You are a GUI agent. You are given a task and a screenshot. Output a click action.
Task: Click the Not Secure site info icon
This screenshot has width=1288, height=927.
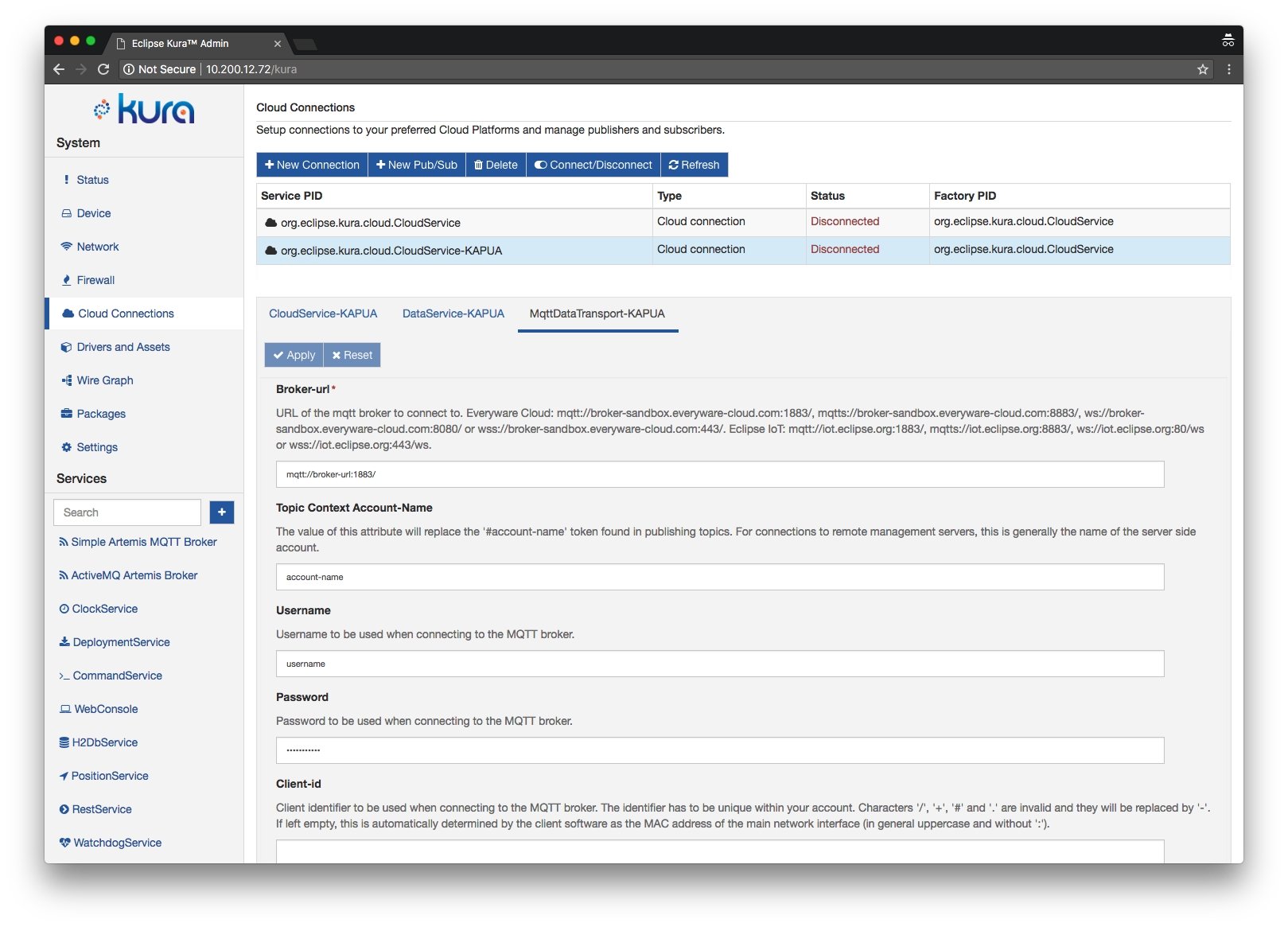pos(129,69)
